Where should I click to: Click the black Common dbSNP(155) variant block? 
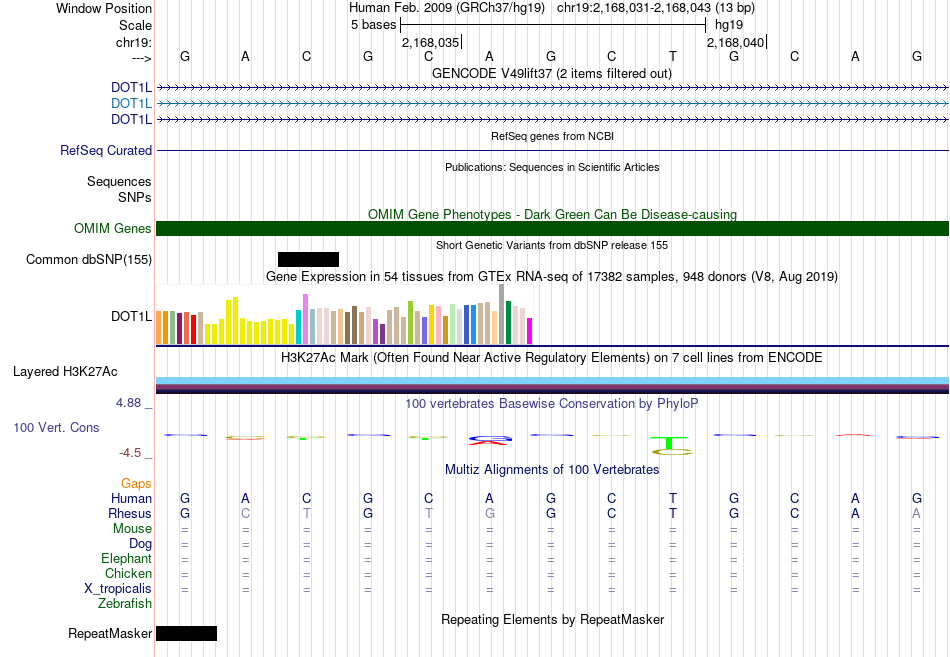tap(308, 259)
